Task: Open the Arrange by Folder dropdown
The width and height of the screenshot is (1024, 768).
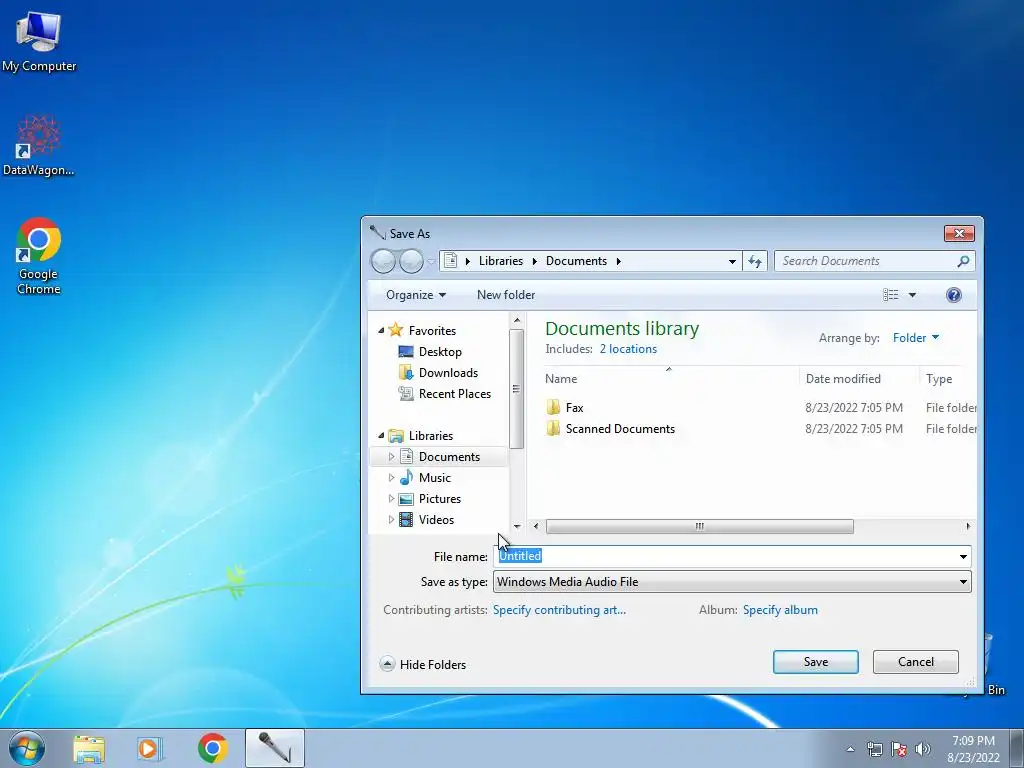Action: tap(916, 338)
